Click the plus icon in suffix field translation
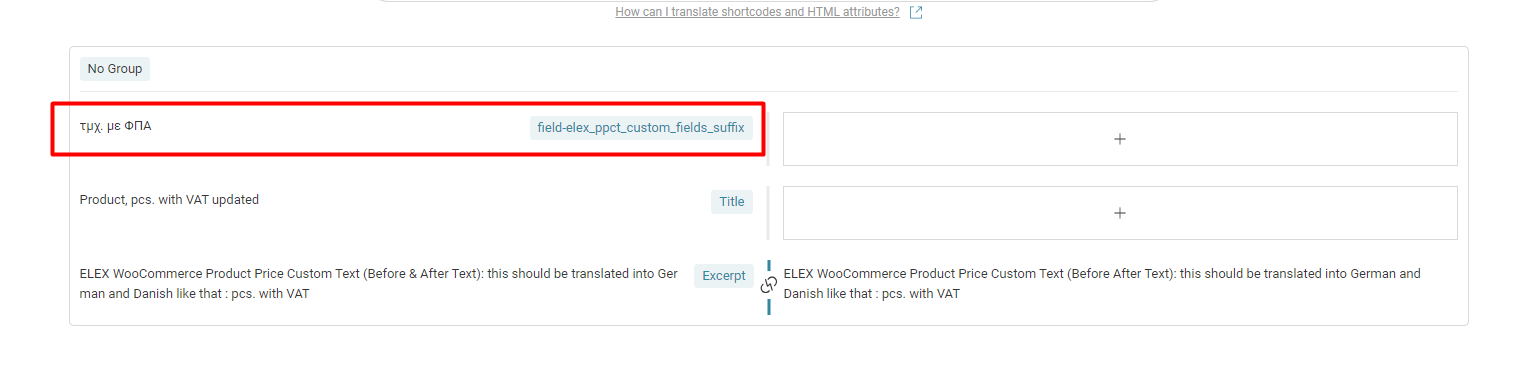The width and height of the screenshot is (1539, 380). 1120,139
